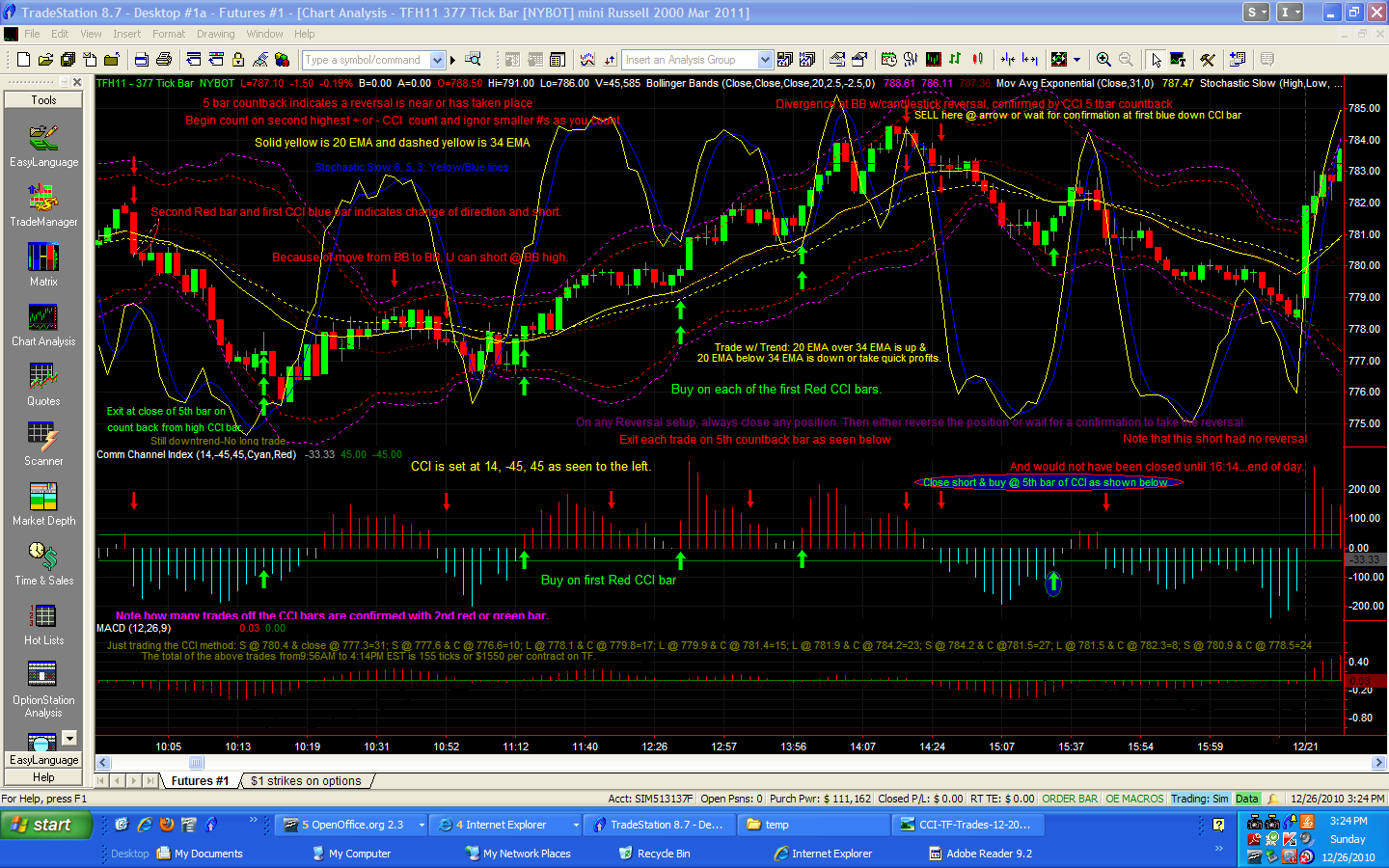Open the Window menu
This screenshot has width=1389, height=868.
pos(264,34)
